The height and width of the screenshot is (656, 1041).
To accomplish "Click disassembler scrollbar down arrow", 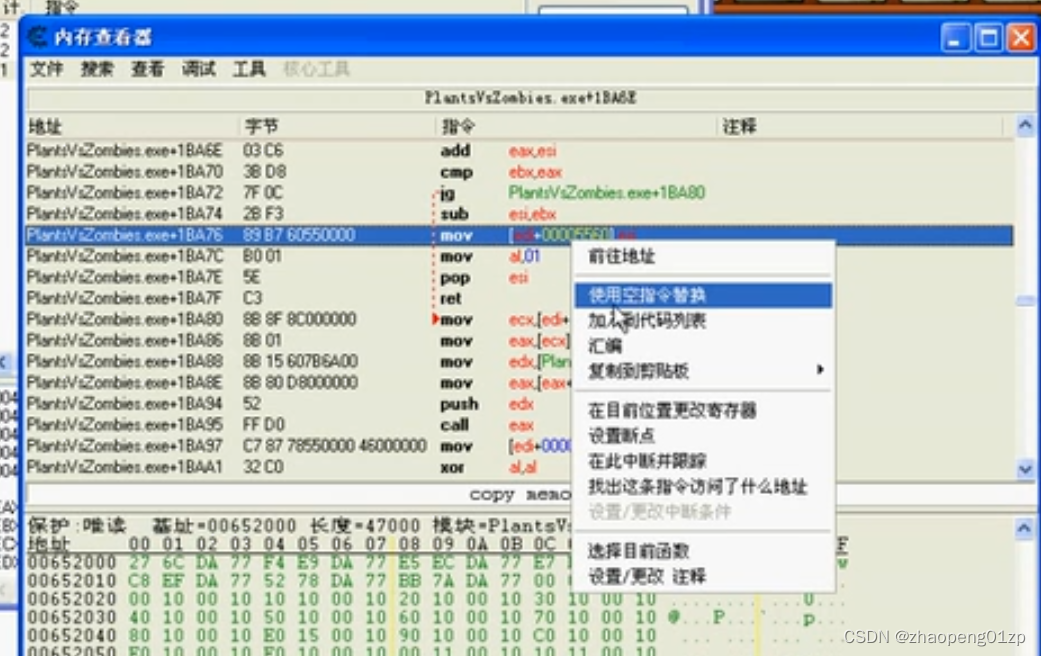I will click(1025, 469).
